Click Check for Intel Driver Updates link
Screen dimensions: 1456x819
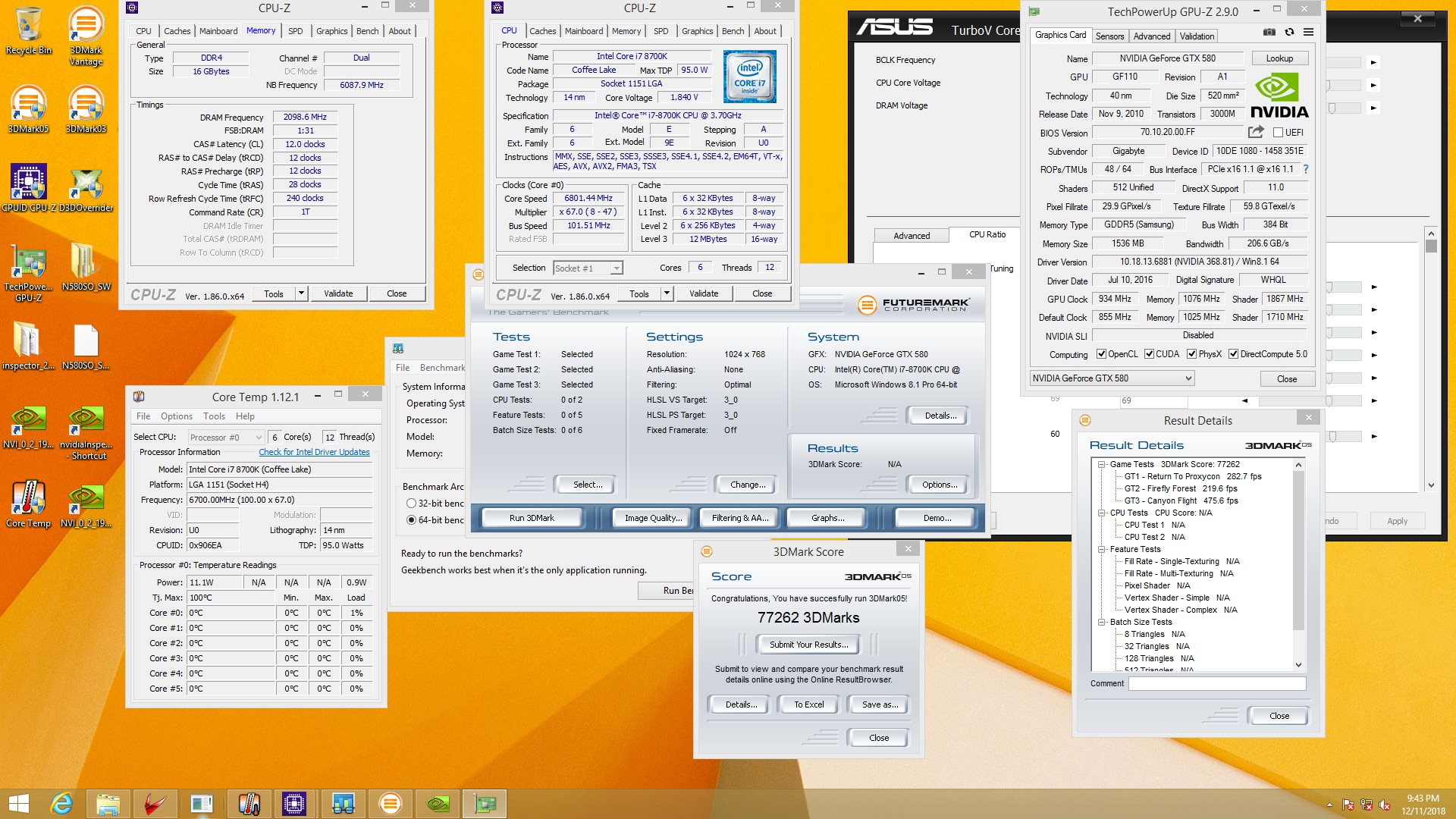314,452
